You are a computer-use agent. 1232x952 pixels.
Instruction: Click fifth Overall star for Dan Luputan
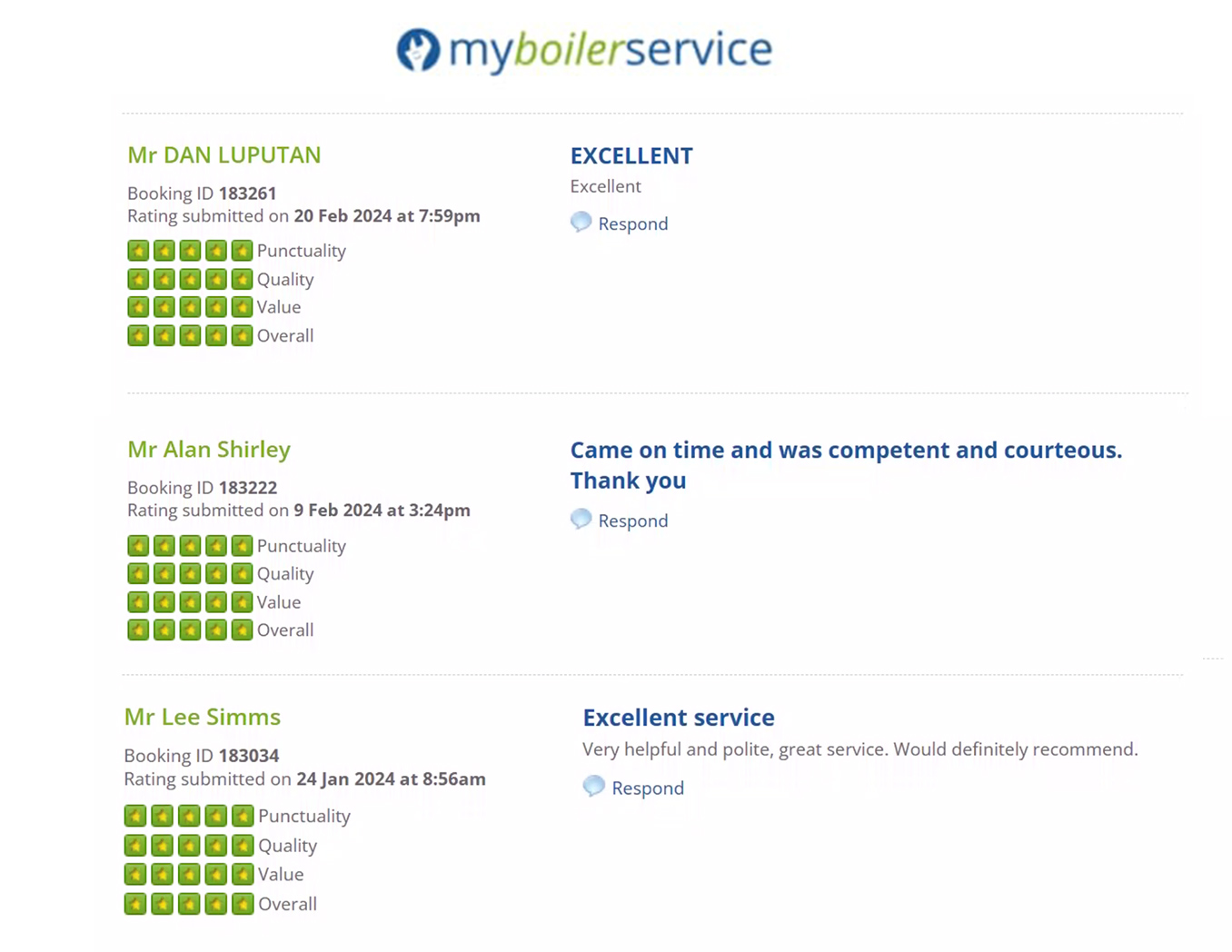242,336
